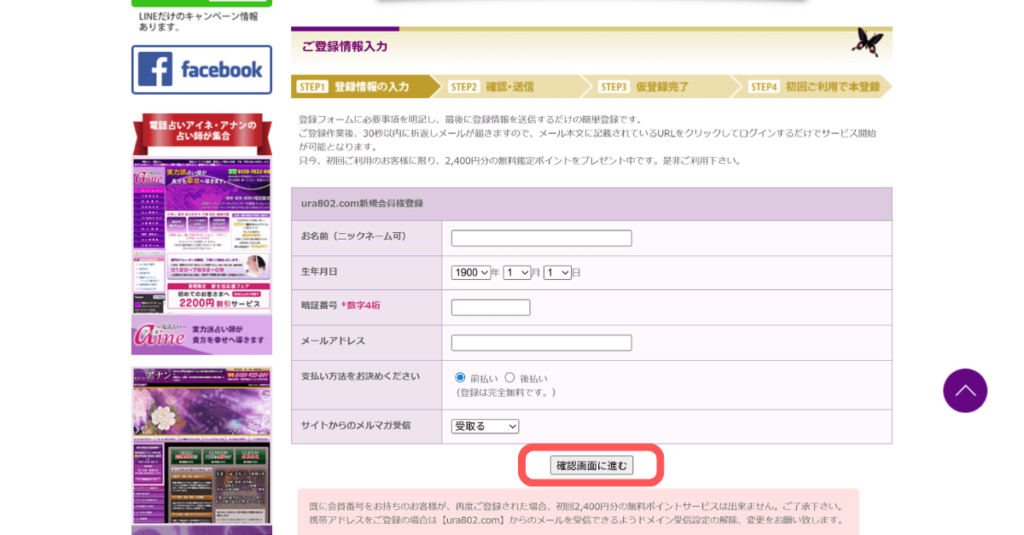Screen dimensions: 1024x535
Task: Focus the 暗証番号 four-digit PIN field
Action: pyautogui.click(x=490, y=307)
